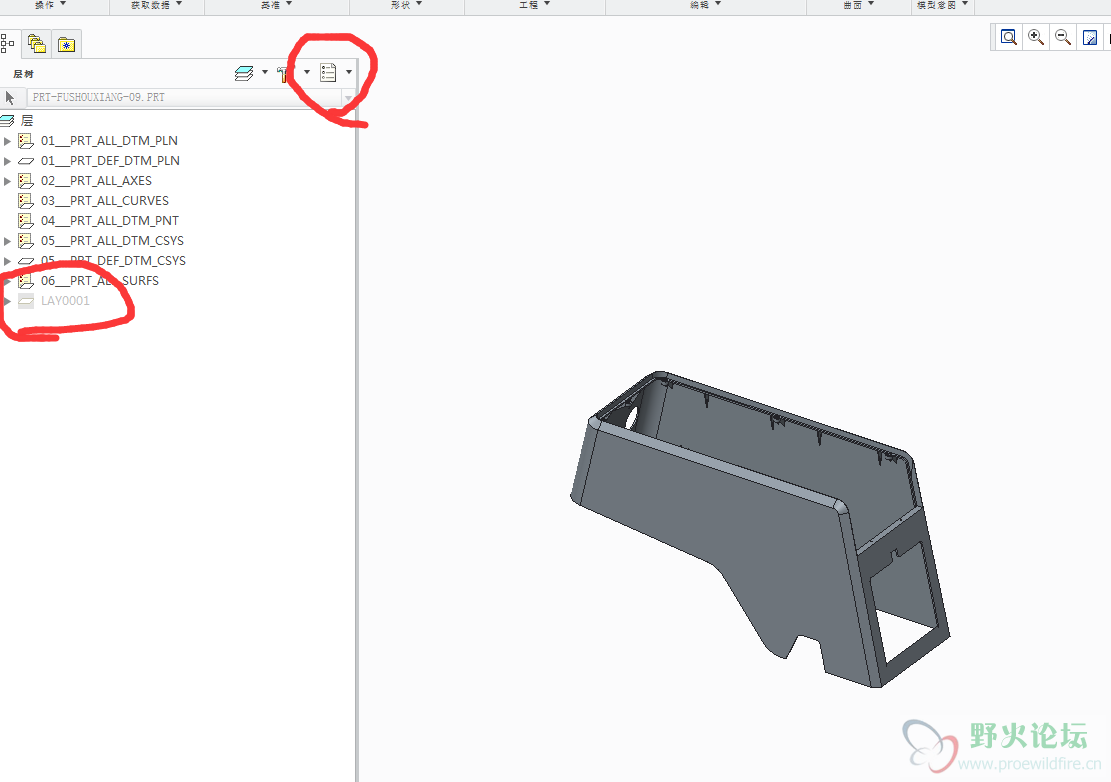1111x782 pixels.
Task: Click the layer icon of 04__PRT_ALL_DTM_PNT
Action: 26,220
